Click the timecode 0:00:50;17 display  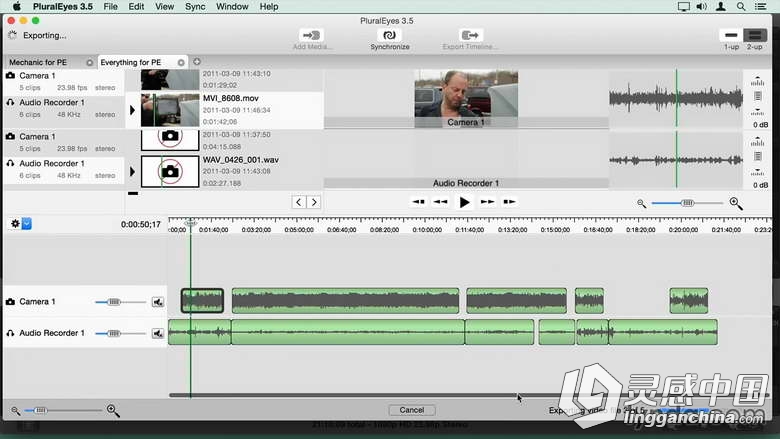click(141, 224)
